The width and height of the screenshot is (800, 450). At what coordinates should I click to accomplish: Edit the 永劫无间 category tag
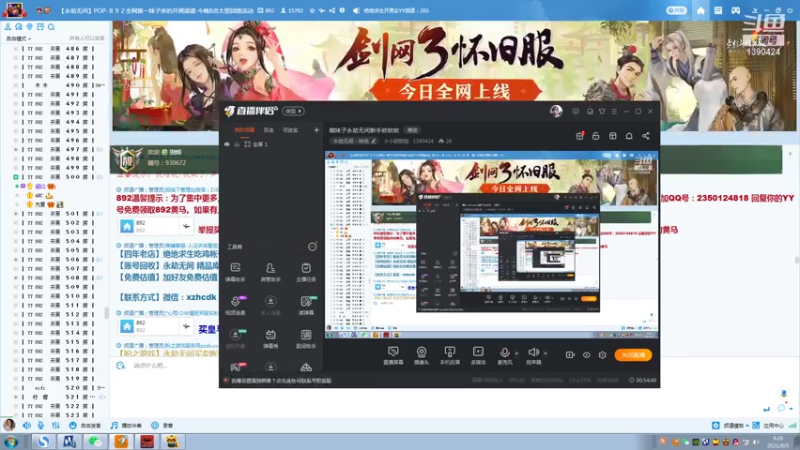click(354, 141)
